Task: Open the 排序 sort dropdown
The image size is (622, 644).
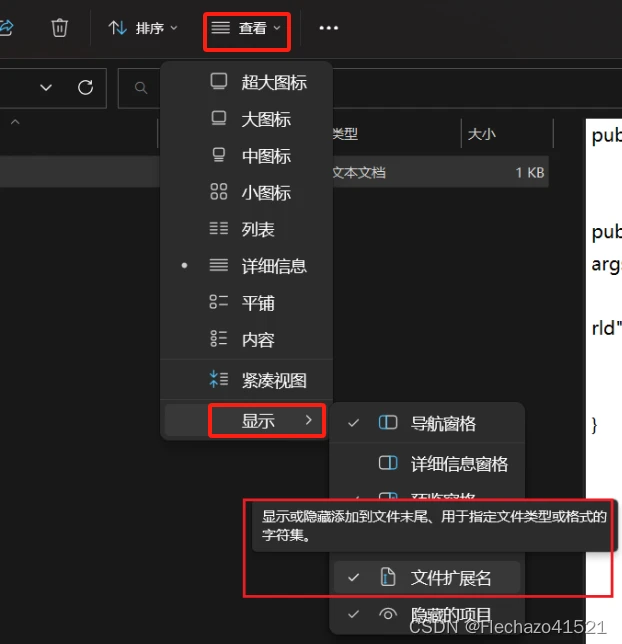Action: [x=143, y=28]
